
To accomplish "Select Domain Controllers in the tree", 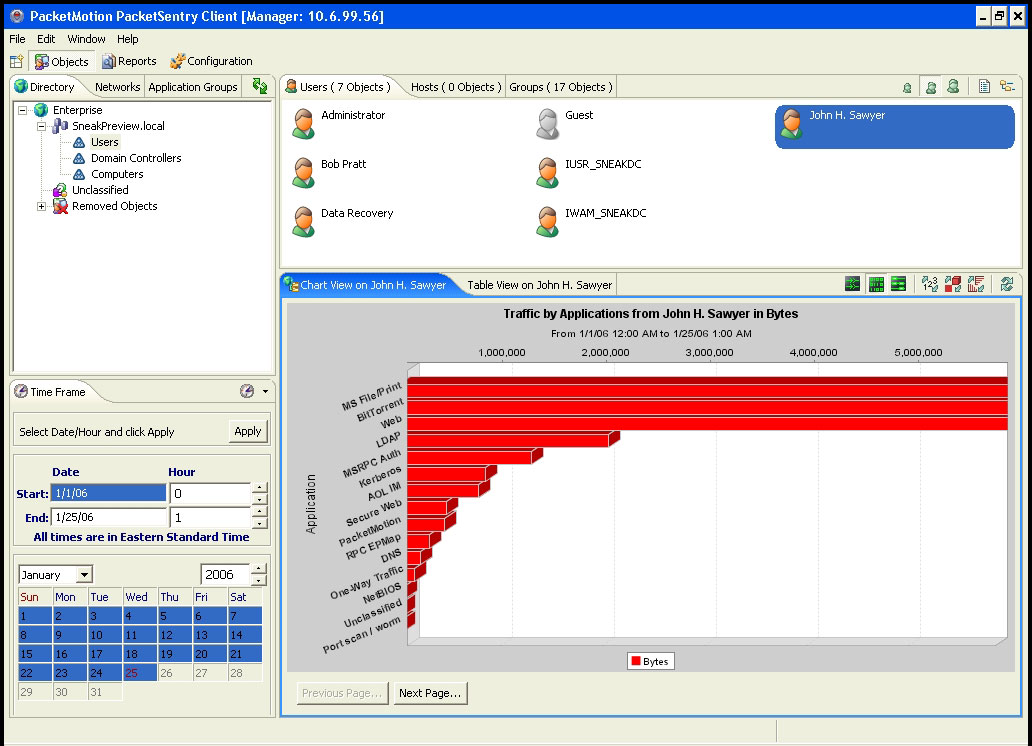I will (x=136, y=158).
